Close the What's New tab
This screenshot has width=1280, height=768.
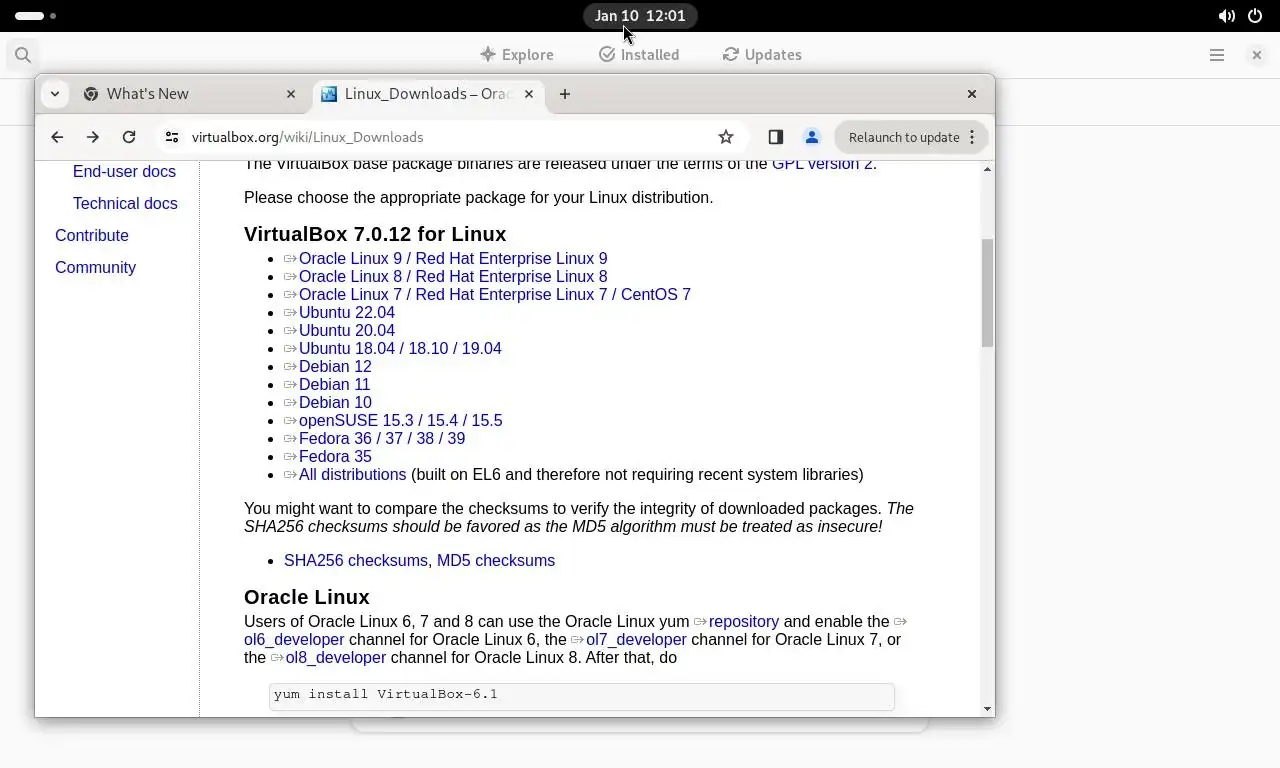(x=291, y=94)
